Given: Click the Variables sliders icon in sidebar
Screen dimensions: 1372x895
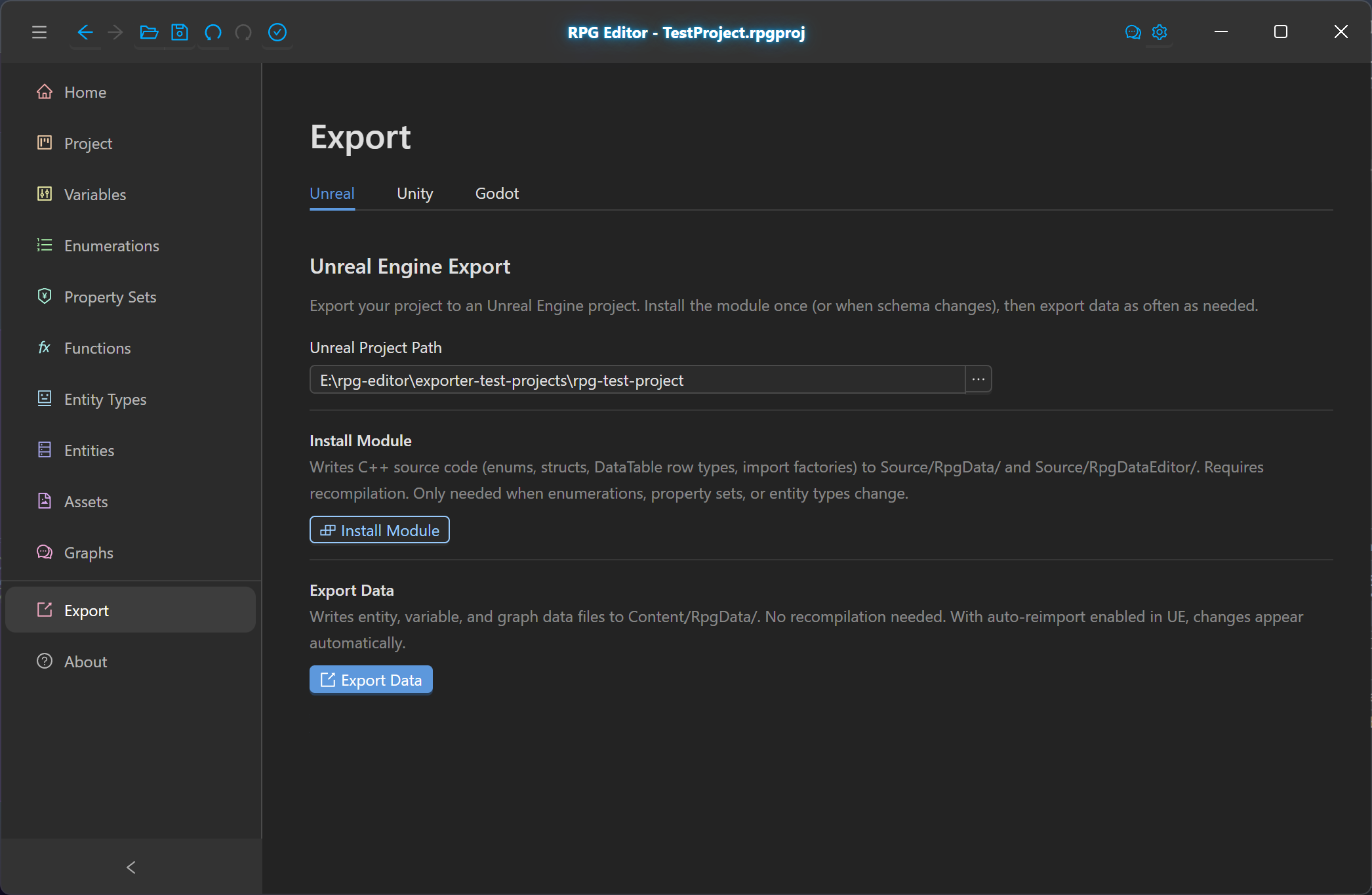Looking at the screenshot, I should tap(45, 194).
